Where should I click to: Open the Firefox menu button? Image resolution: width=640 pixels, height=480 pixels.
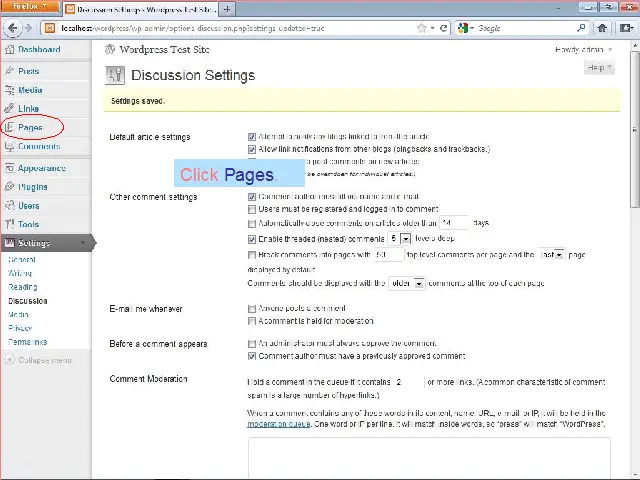tap(30, 7)
